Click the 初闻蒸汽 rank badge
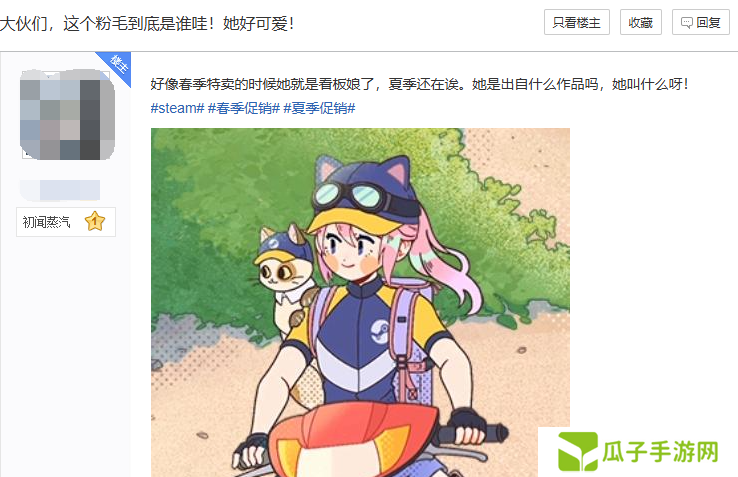738x477 pixels. pyautogui.click(x=66, y=222)
